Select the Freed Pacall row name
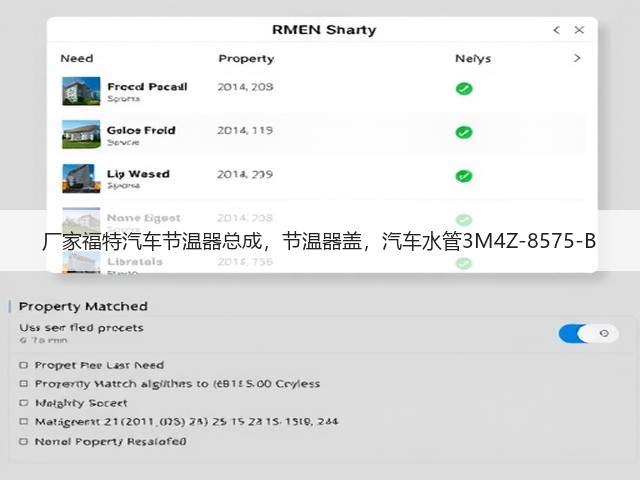This screenshot has width=640, height=480. 147,87
